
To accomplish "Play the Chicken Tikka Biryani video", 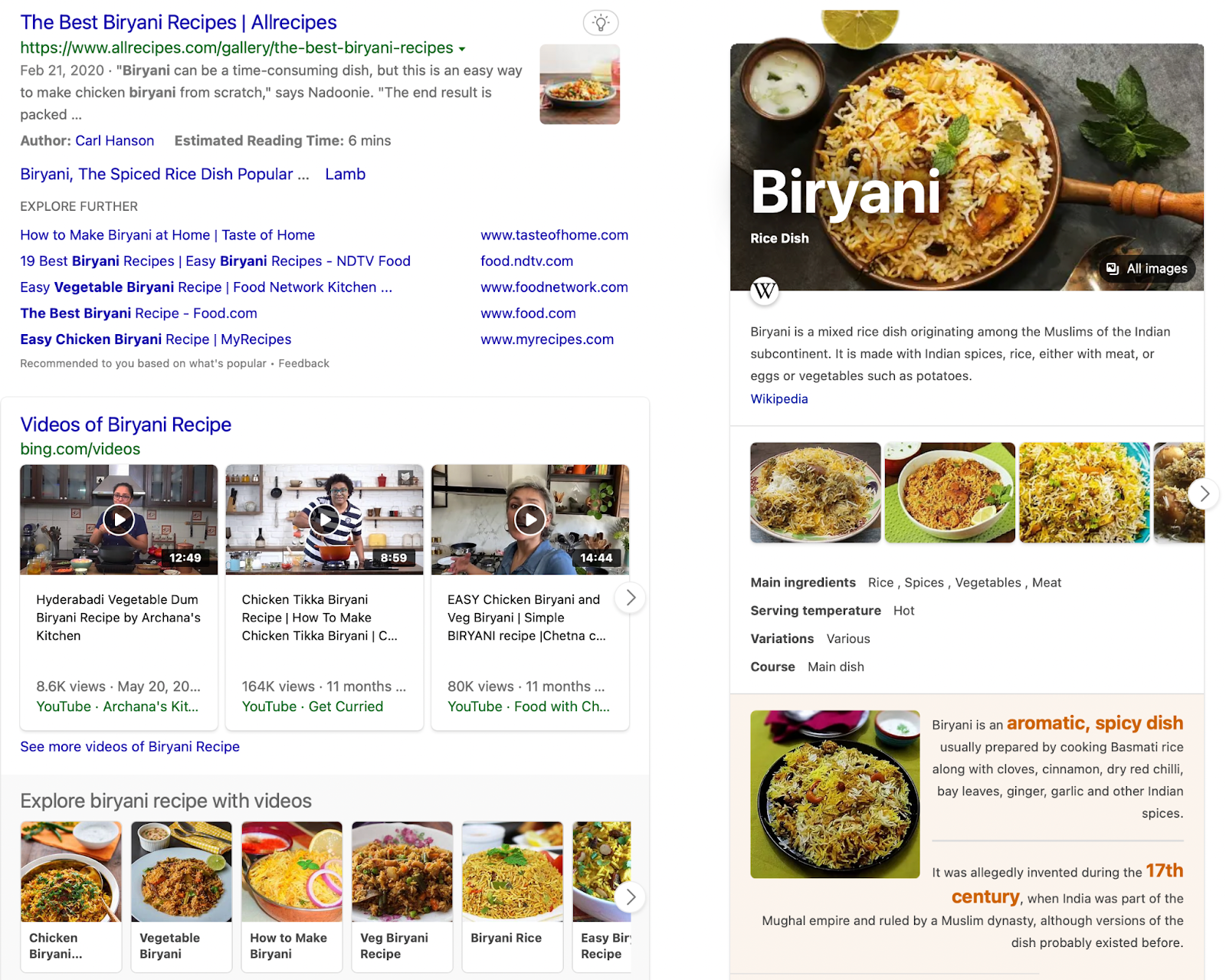I will pos(324,519).
